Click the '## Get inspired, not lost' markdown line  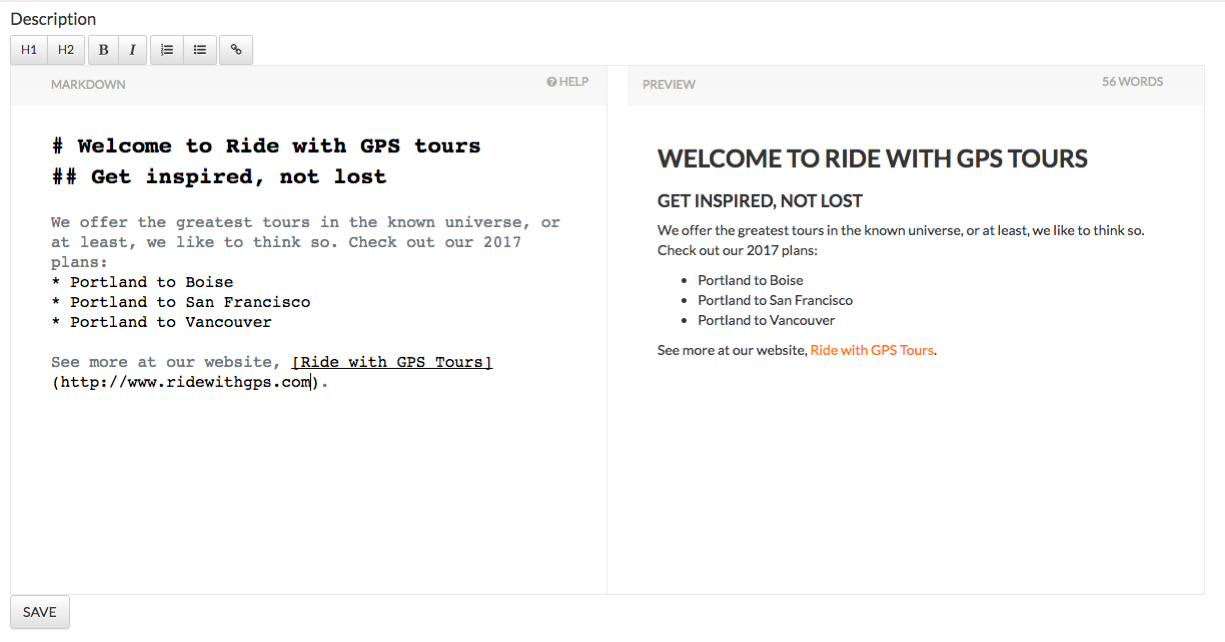(x=219, y=177)
